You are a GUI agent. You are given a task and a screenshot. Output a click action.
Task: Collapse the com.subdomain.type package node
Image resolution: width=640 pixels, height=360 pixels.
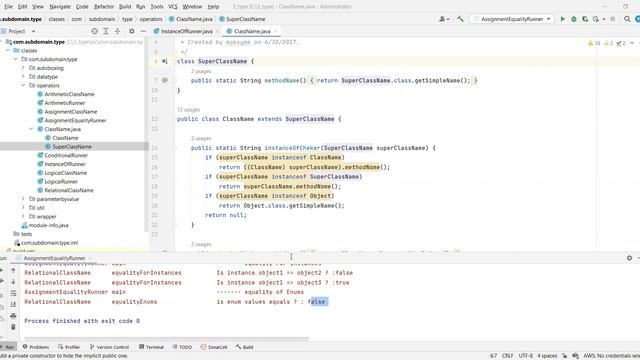(16, 59)
